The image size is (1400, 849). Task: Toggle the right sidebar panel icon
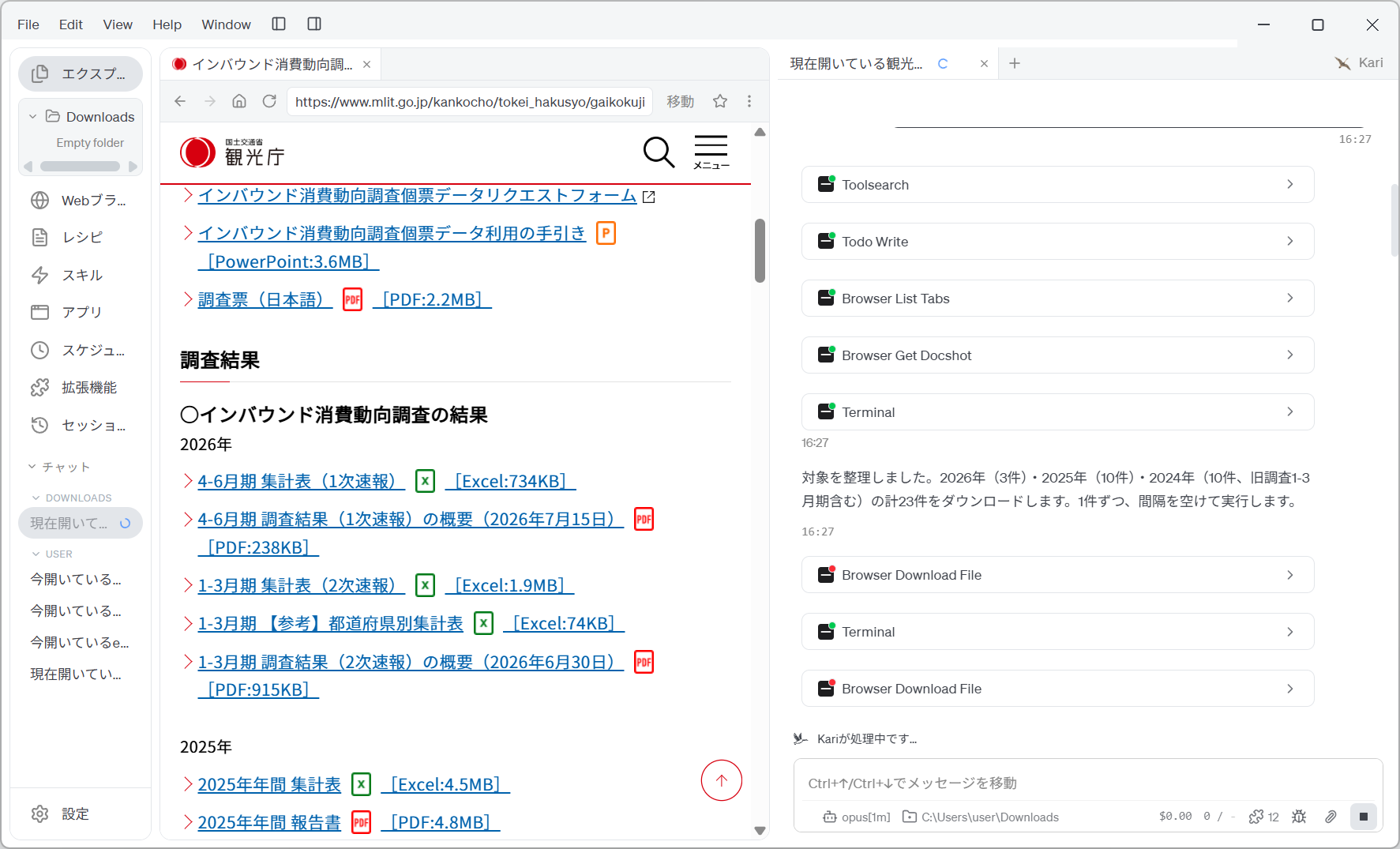314,24
